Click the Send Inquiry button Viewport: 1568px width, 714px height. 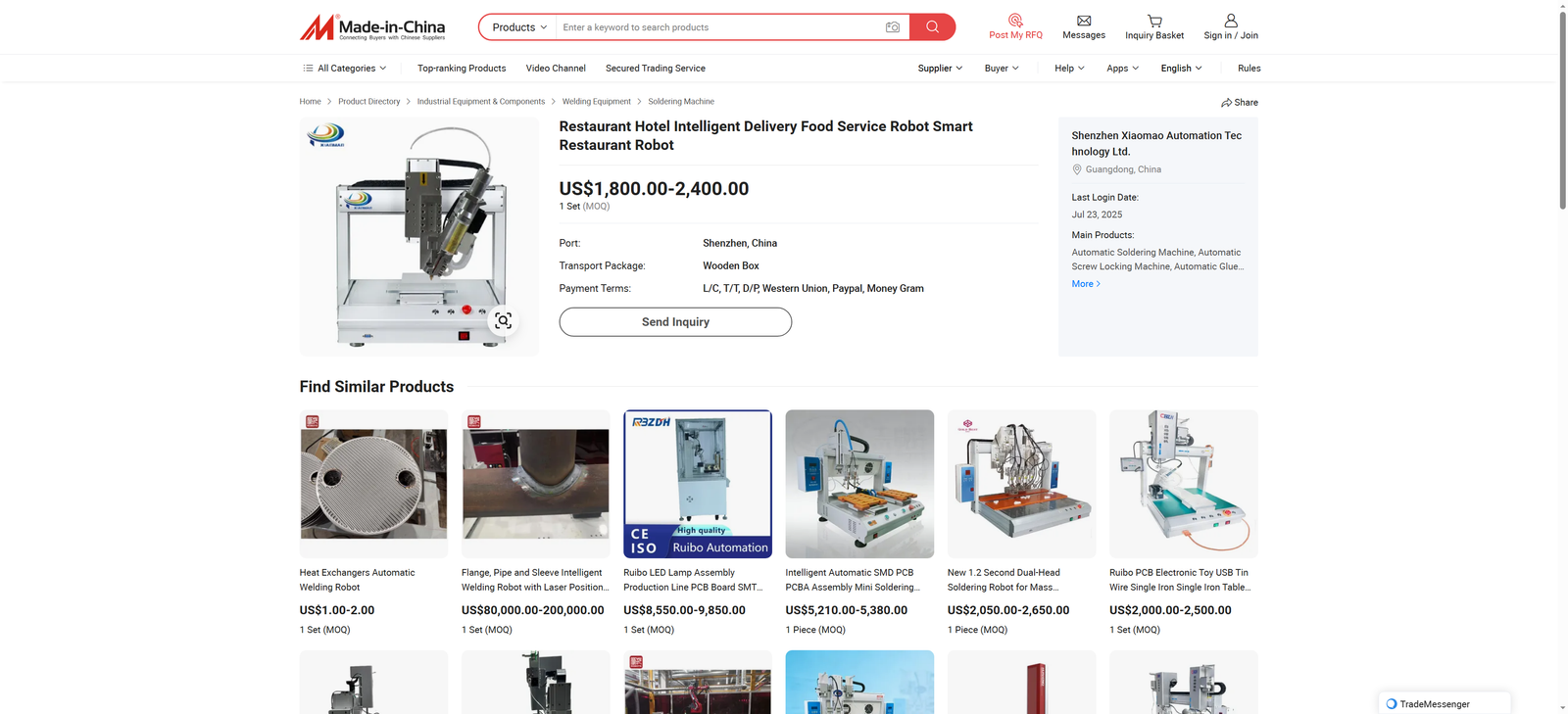click(x=675, y=322)
